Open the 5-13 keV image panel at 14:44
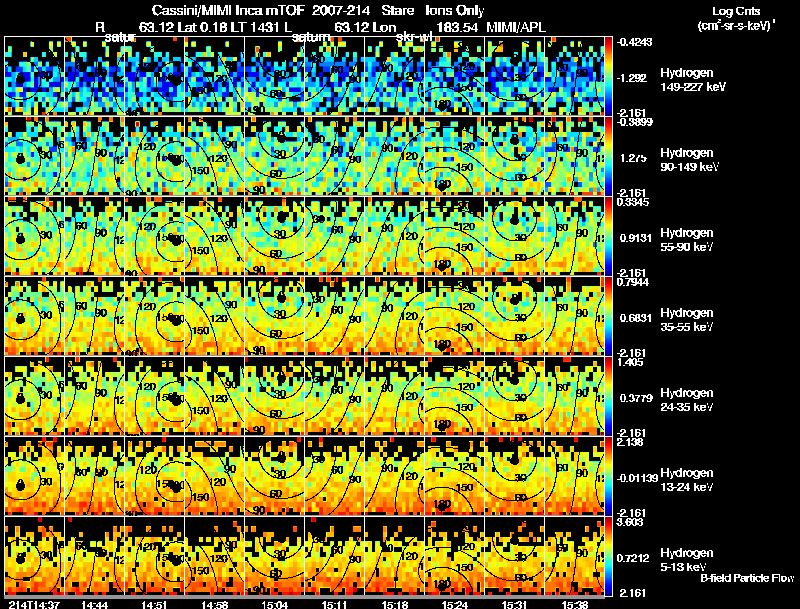This screenshot has height=609, width=800. [94, 556]
